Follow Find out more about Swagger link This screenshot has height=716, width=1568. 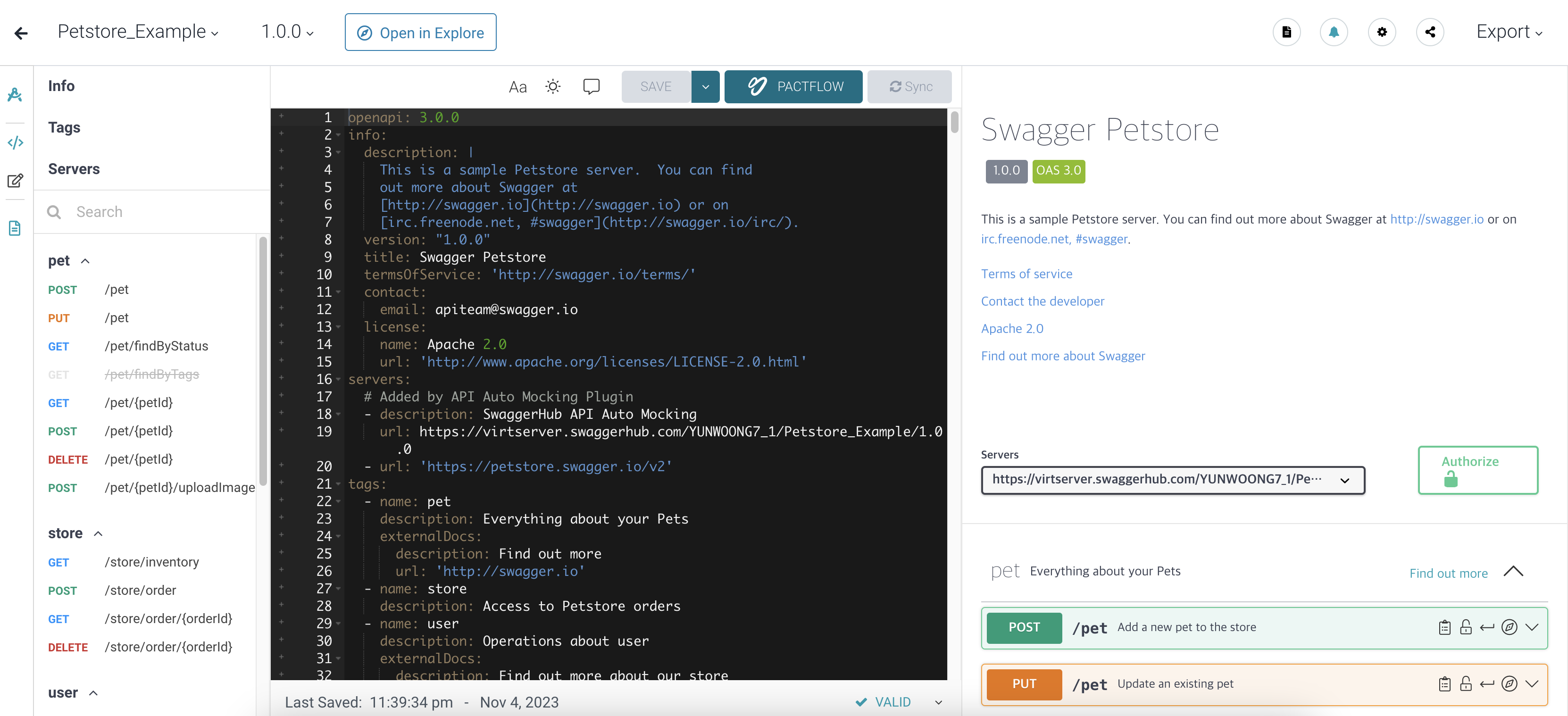point(1063,356)
